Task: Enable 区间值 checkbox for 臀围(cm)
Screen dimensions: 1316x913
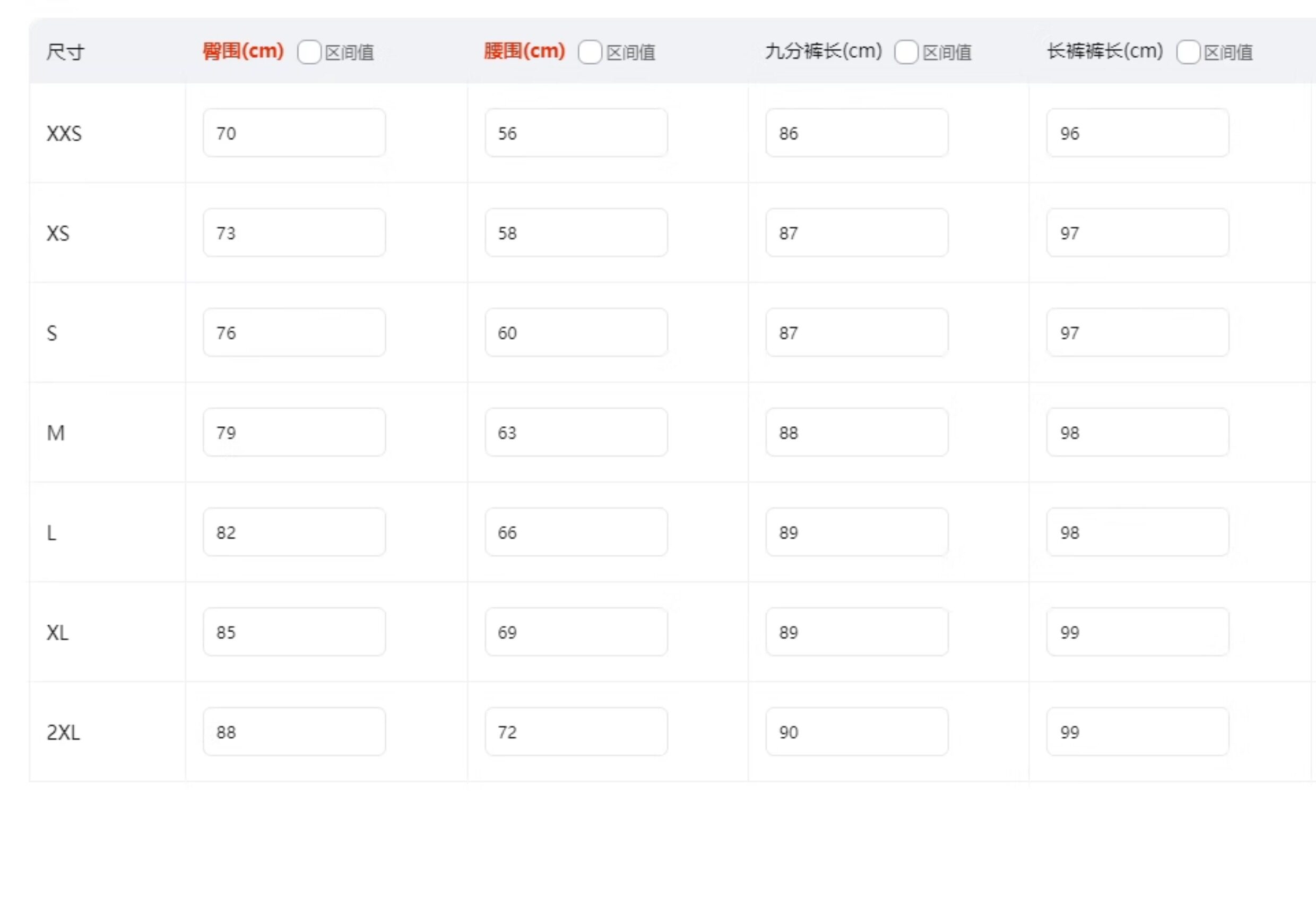Action: pyautogui.click(x=309, y=53)
